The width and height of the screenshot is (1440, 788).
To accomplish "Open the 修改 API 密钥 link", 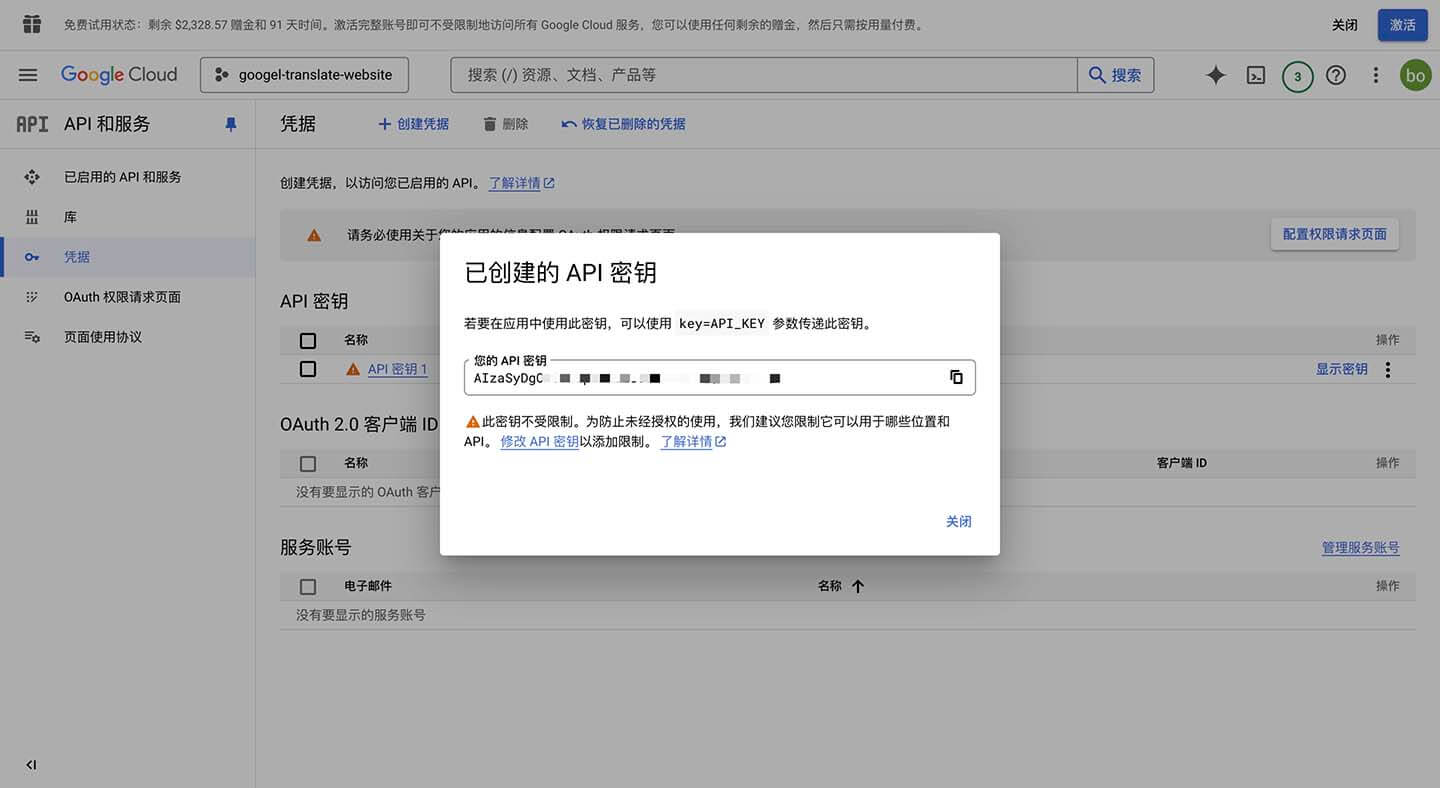I will (540, 441).
